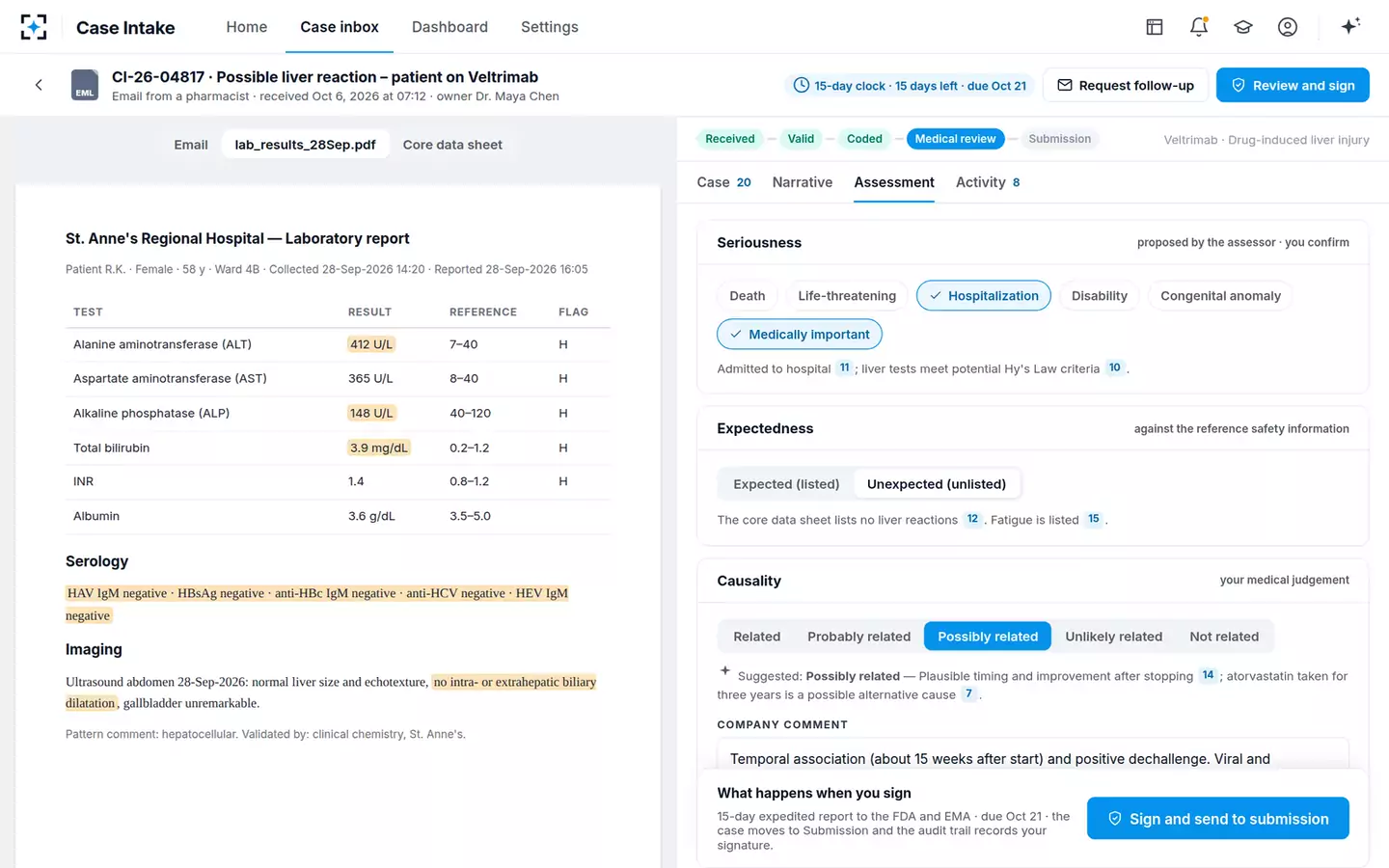This screenshot has height=868, width=1389.
Task: Open the graduation cap learning icon
Action: tap(1243, 27)
